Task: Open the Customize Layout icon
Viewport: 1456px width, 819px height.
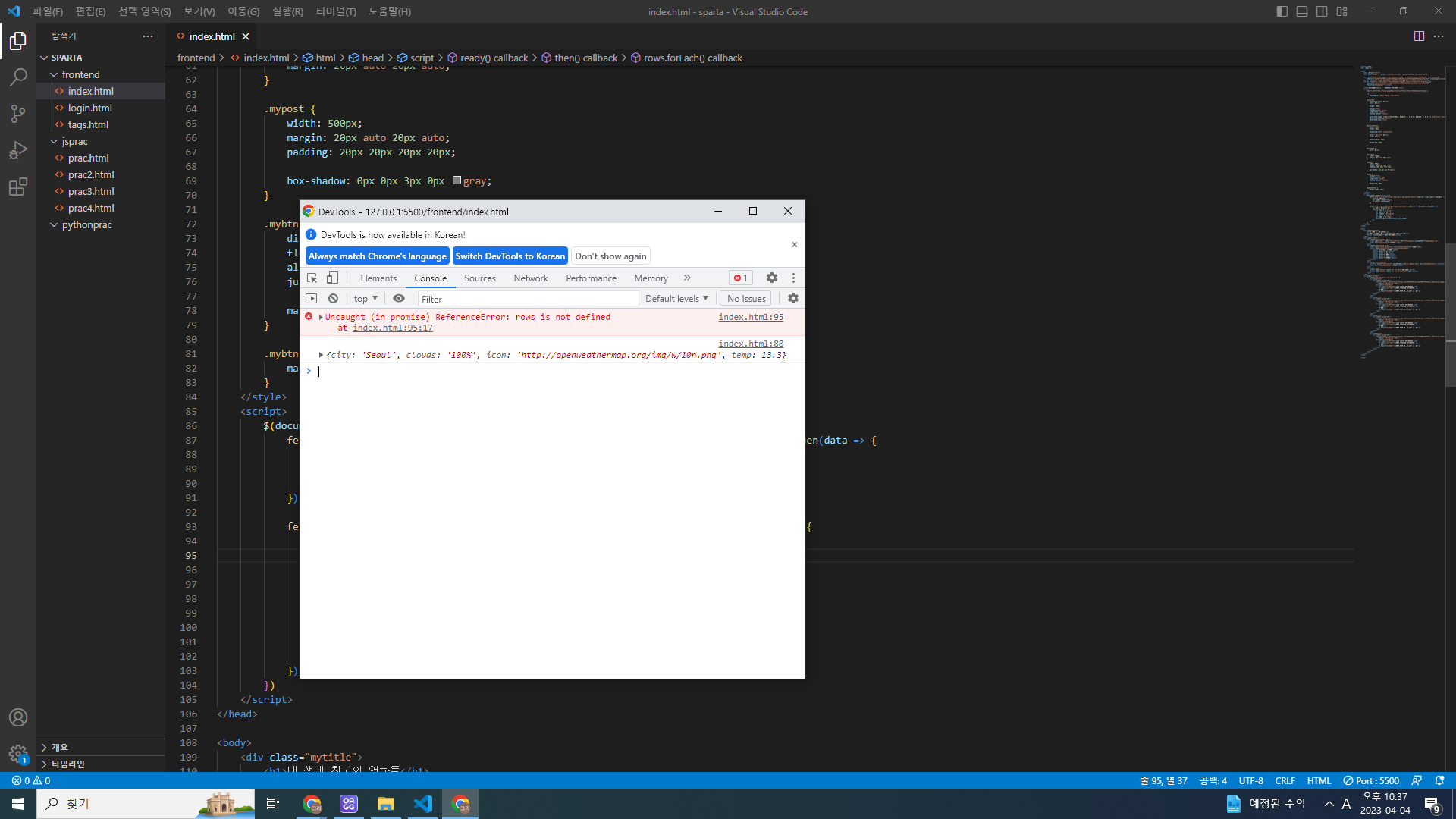Action: tap(1342, 11)
